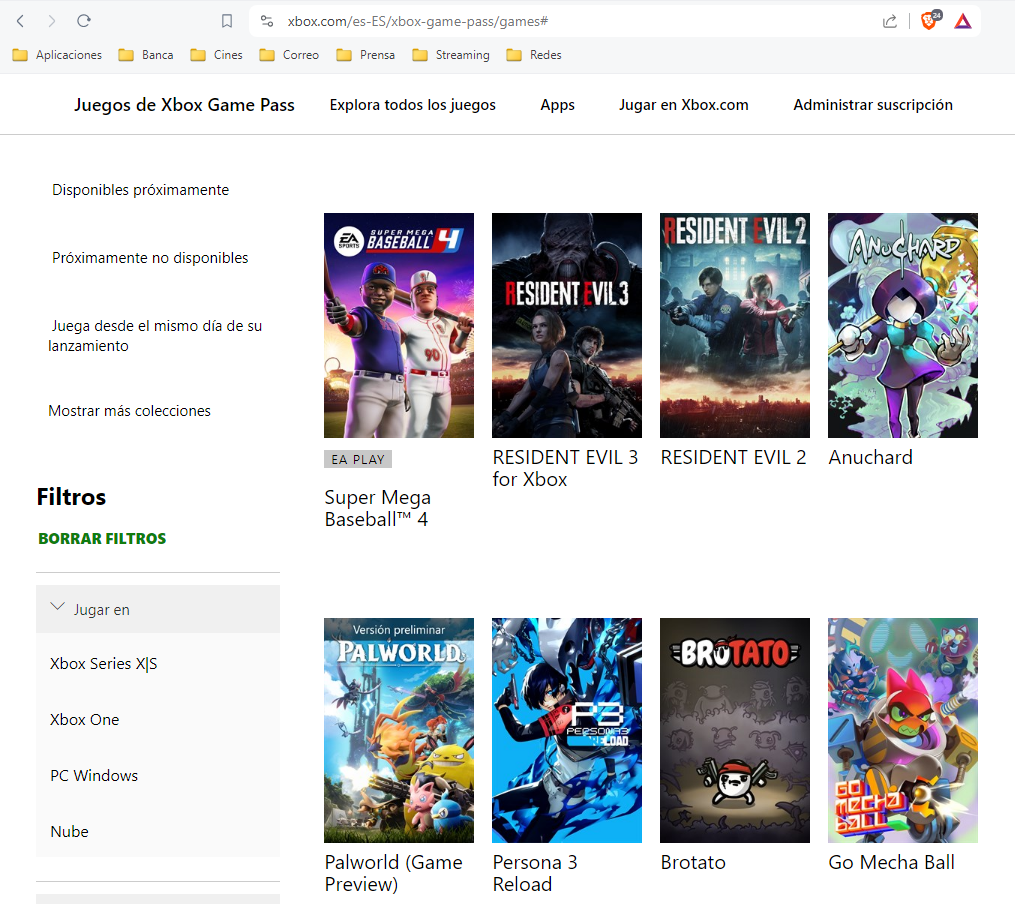Collapse the Jugar en filter section

(158, 610)
